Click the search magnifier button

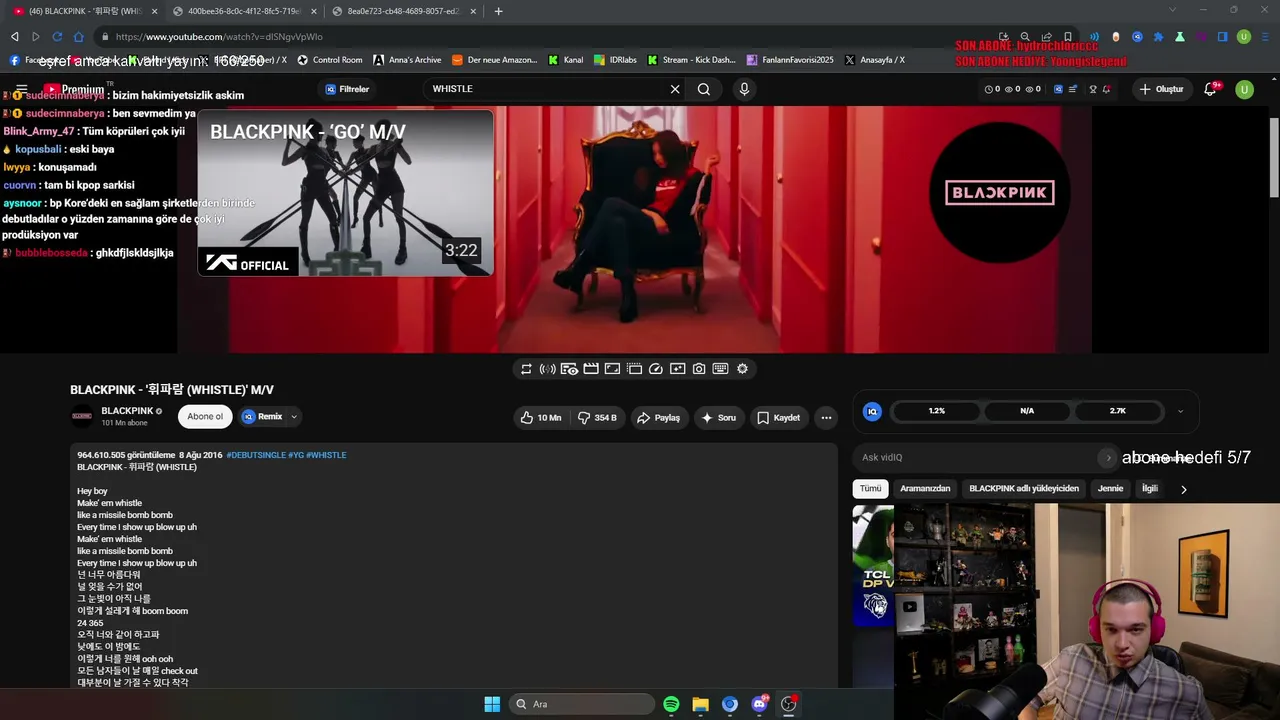coord(704,89)
